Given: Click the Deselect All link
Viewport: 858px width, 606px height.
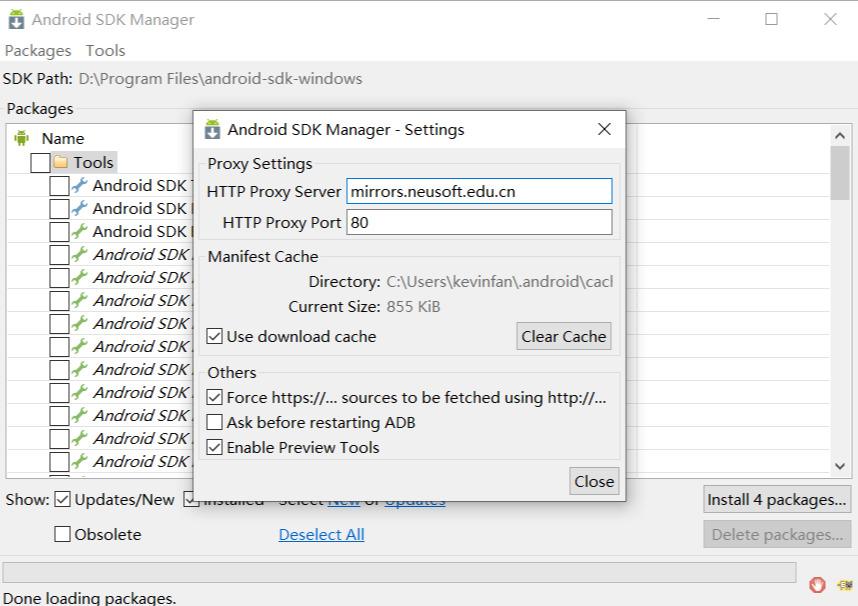Looking at the screenshot, I should [321, 534].
